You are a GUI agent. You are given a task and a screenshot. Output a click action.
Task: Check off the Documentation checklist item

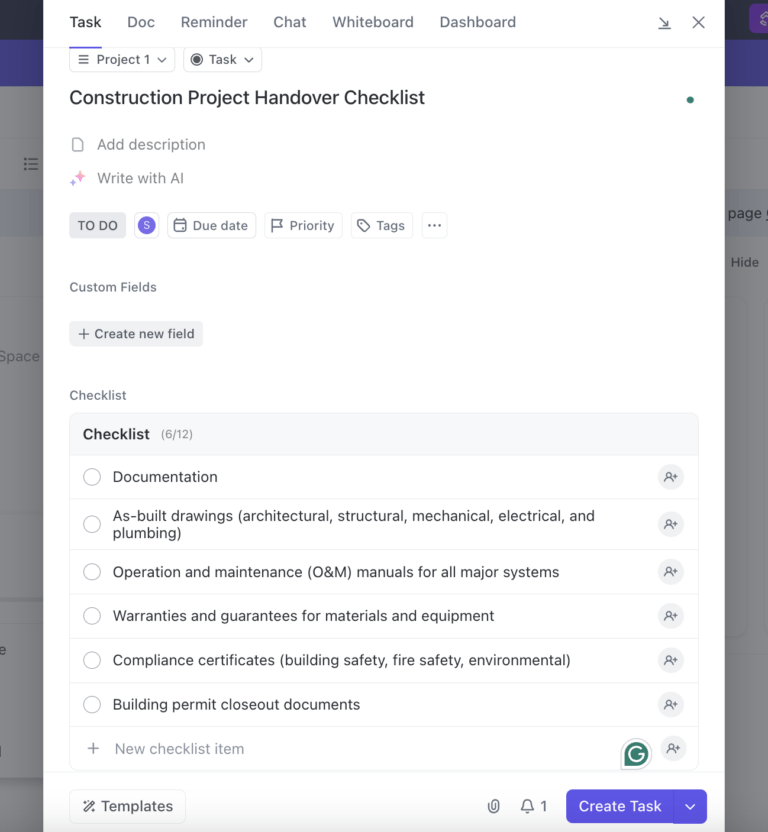[92, 477]
